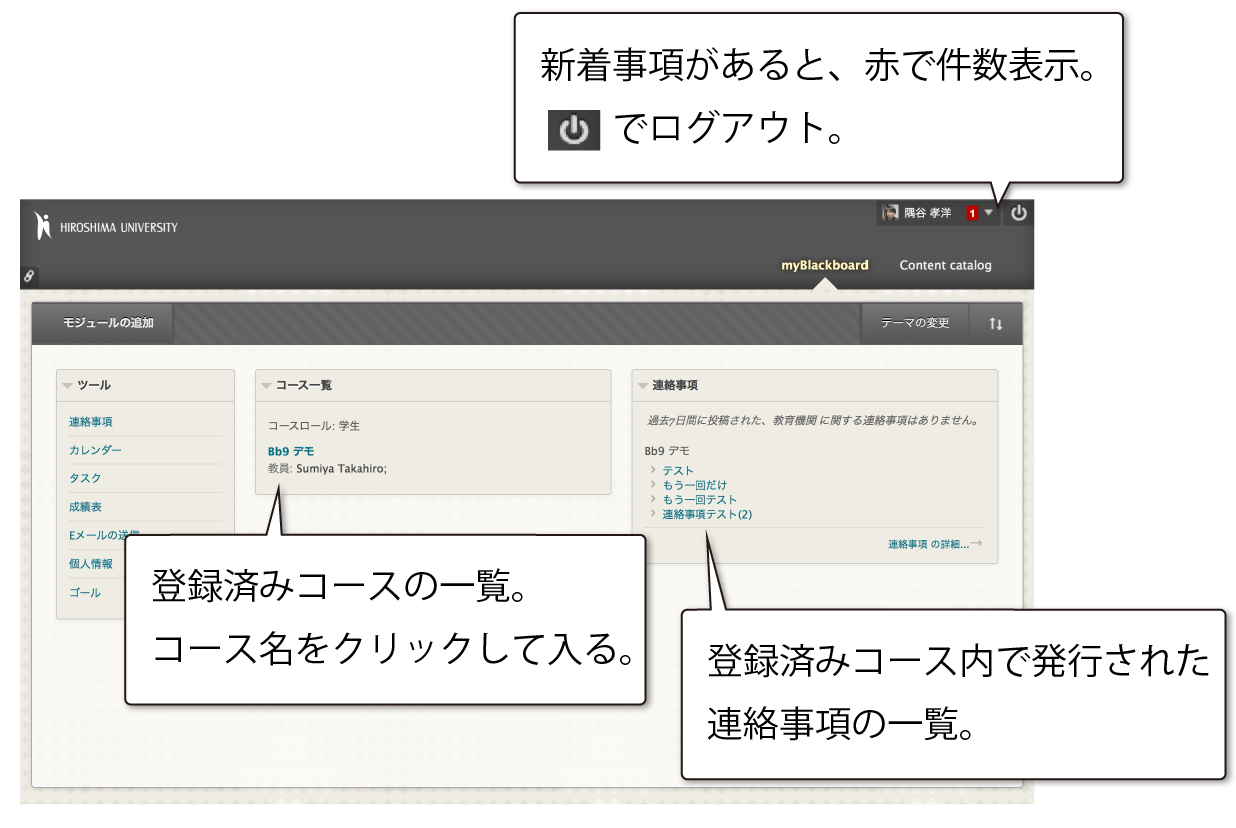
Task: Click the テーマの変更 button
Action: pos(914,324)
